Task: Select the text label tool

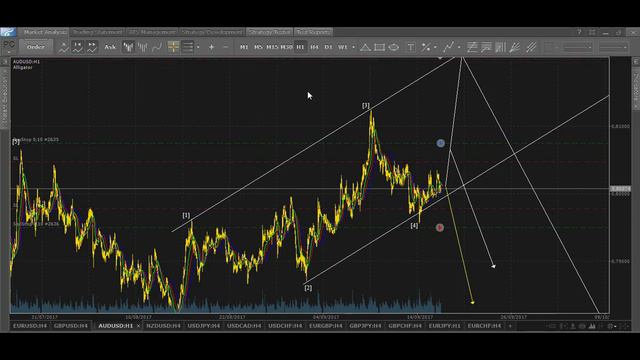Action: coord(411,47)
